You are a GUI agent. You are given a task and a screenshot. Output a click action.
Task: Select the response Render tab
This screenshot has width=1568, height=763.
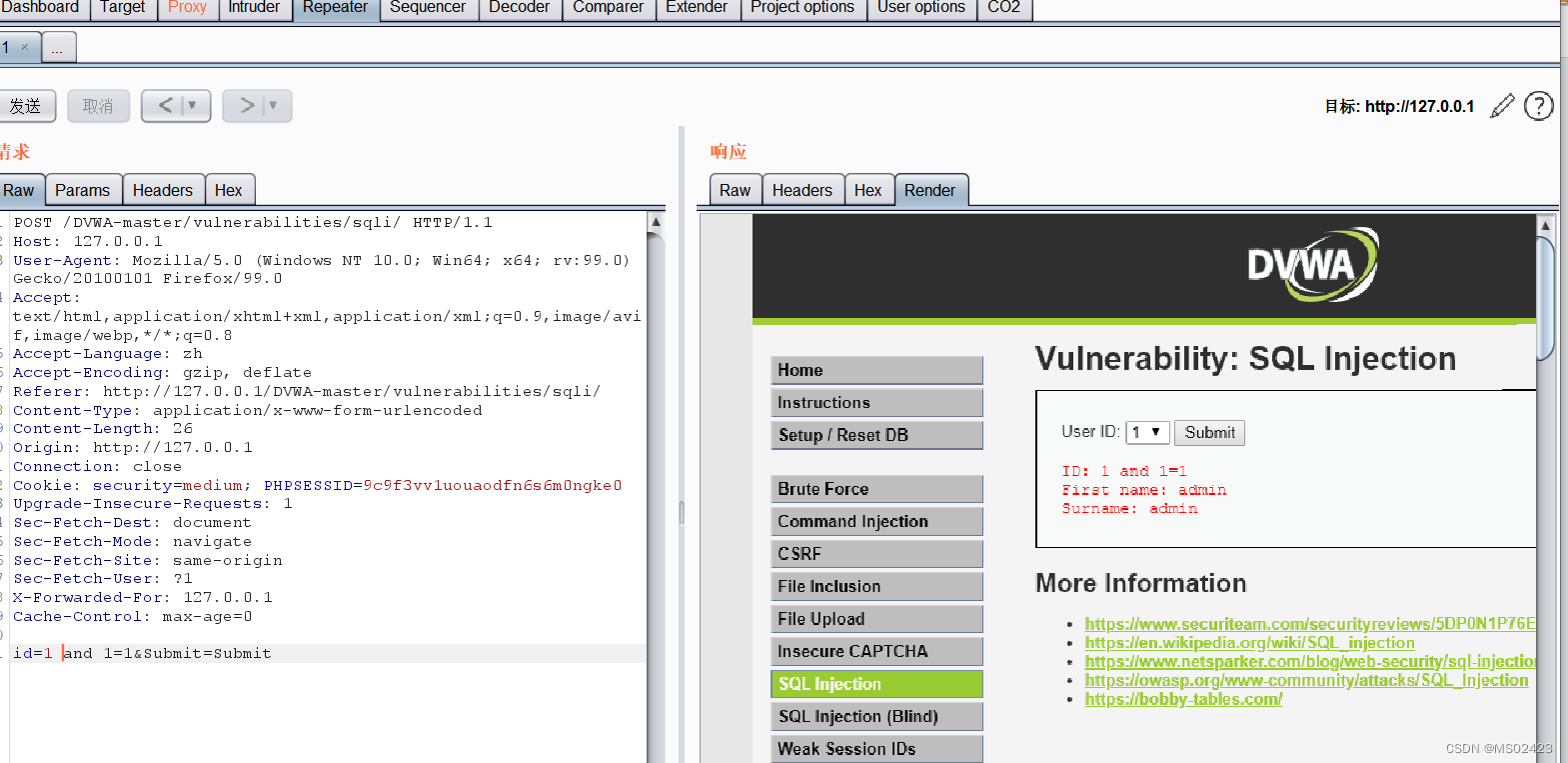pyautogui.click(x=930, y=190)
